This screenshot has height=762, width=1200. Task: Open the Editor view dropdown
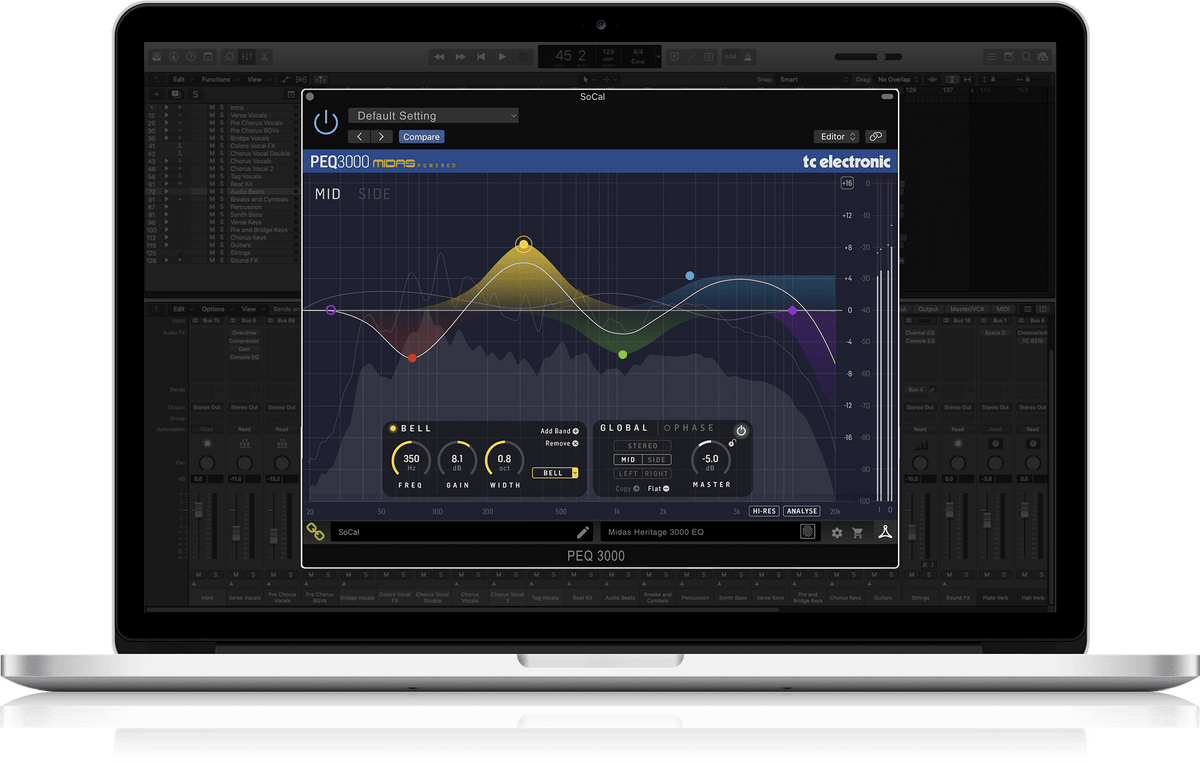point(837,137)
